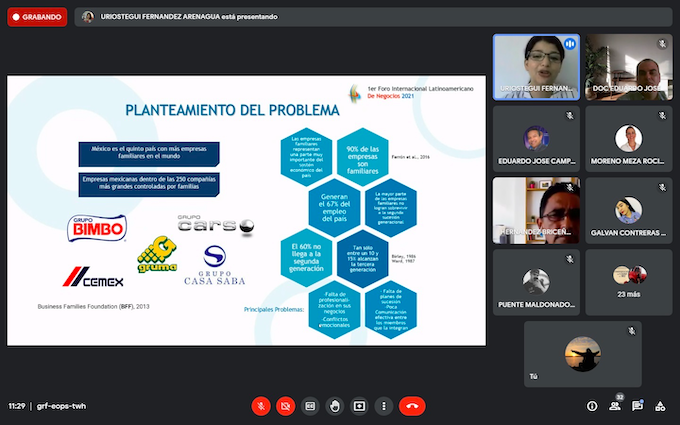Click the GRABANDO recording indicator
680x425 pixels.
tap(37, 17)
